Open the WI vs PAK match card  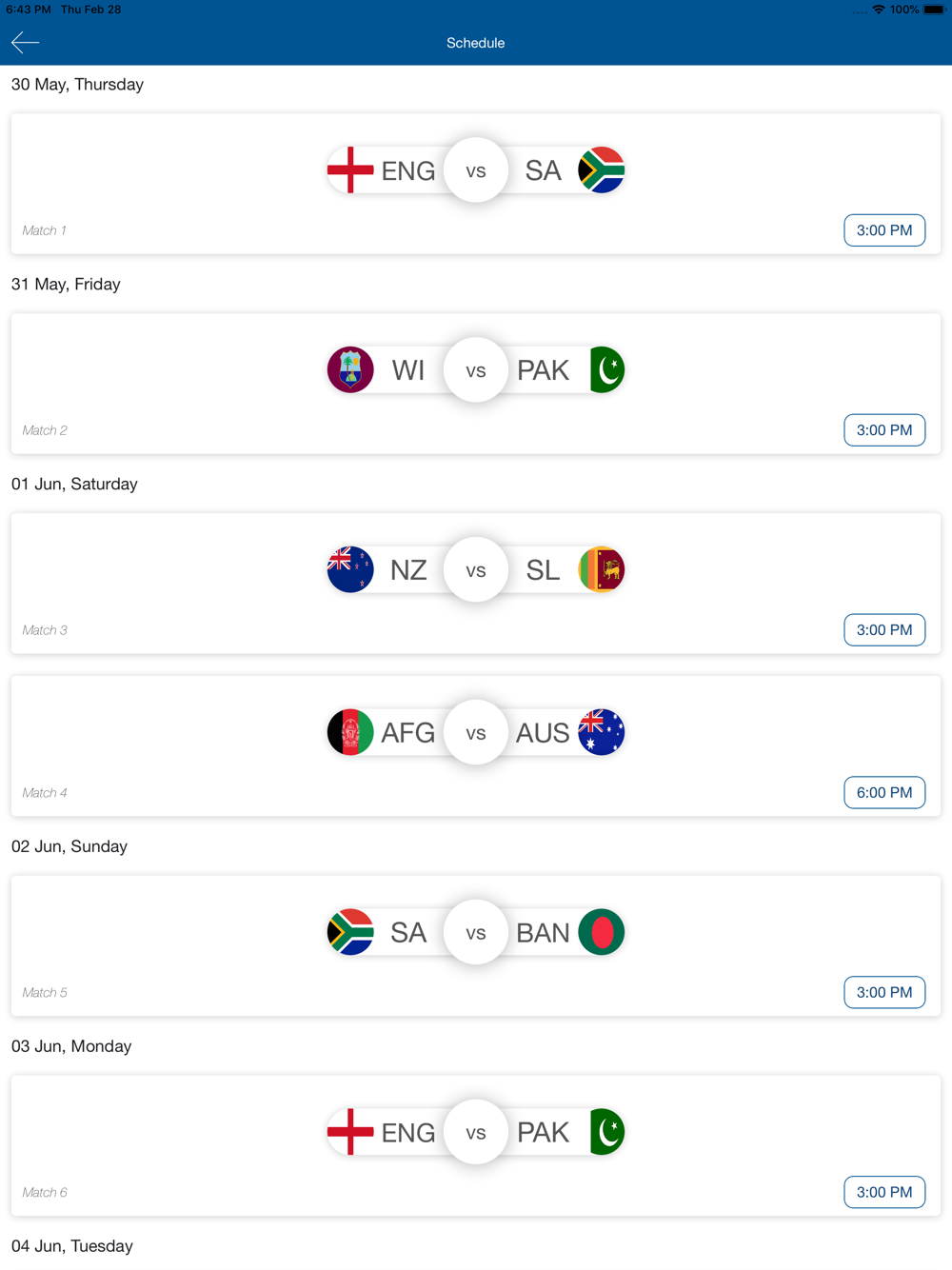pyautogui.click(x=476, y=384)
